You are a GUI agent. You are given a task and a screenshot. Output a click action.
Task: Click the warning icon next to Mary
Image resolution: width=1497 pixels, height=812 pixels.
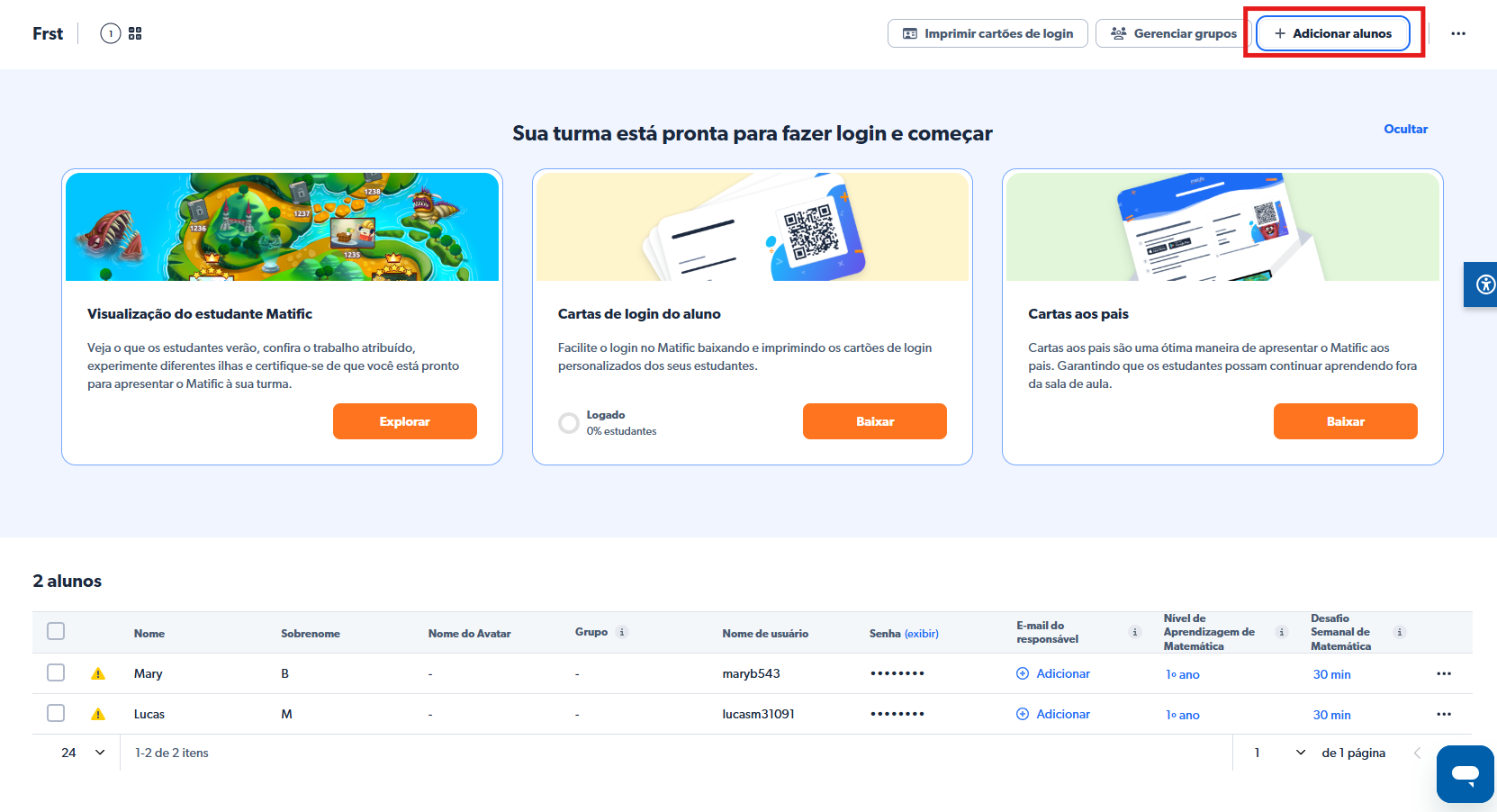[x=98, y=673]
